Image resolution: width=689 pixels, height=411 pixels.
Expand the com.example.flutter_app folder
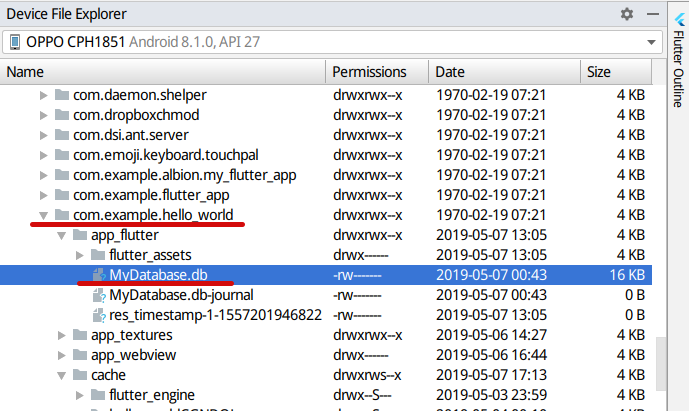pos(44,195)
